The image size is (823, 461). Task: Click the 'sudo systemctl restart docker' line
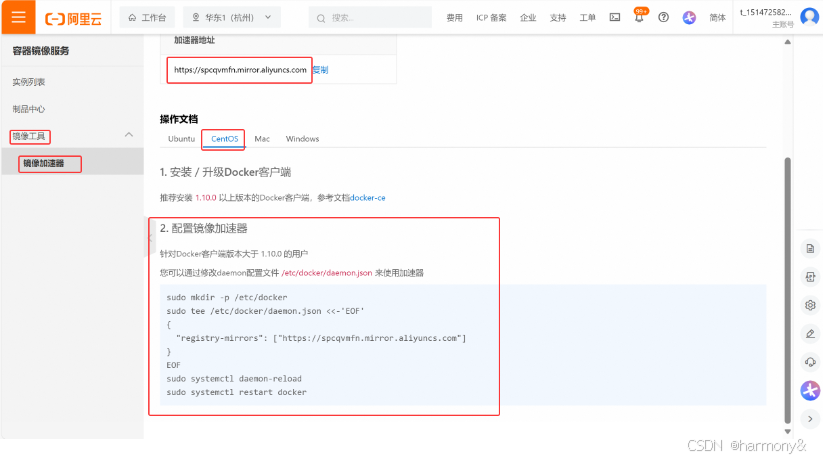(236, 392)
